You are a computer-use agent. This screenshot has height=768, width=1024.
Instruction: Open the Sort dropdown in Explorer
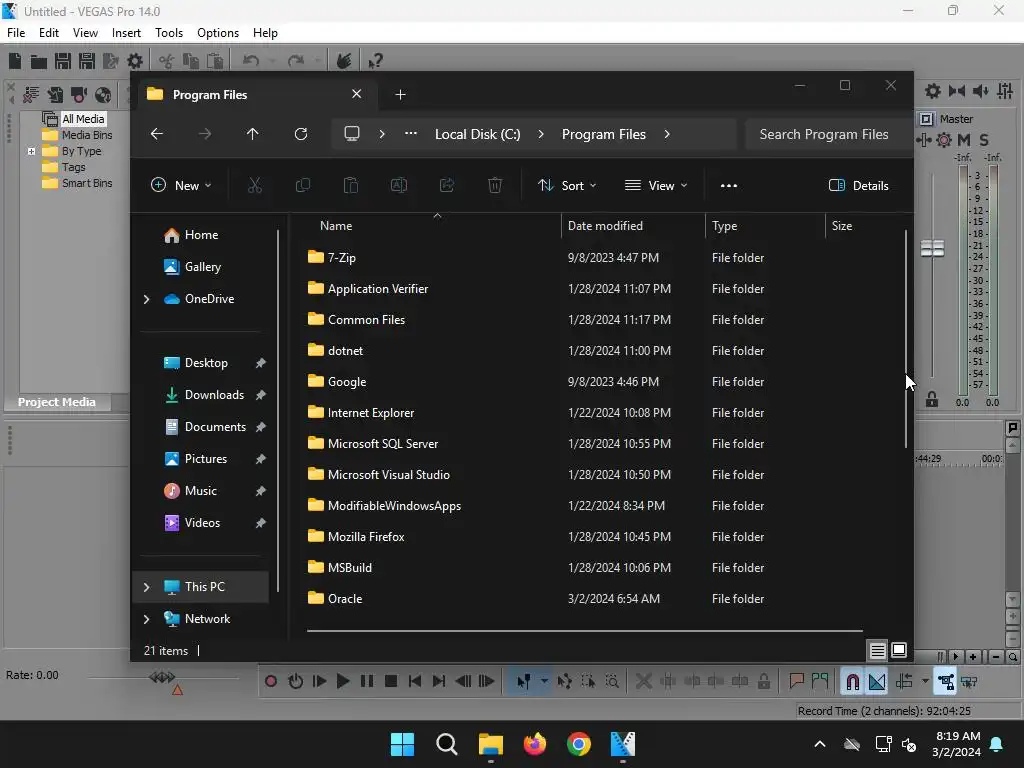pos(567,185)
